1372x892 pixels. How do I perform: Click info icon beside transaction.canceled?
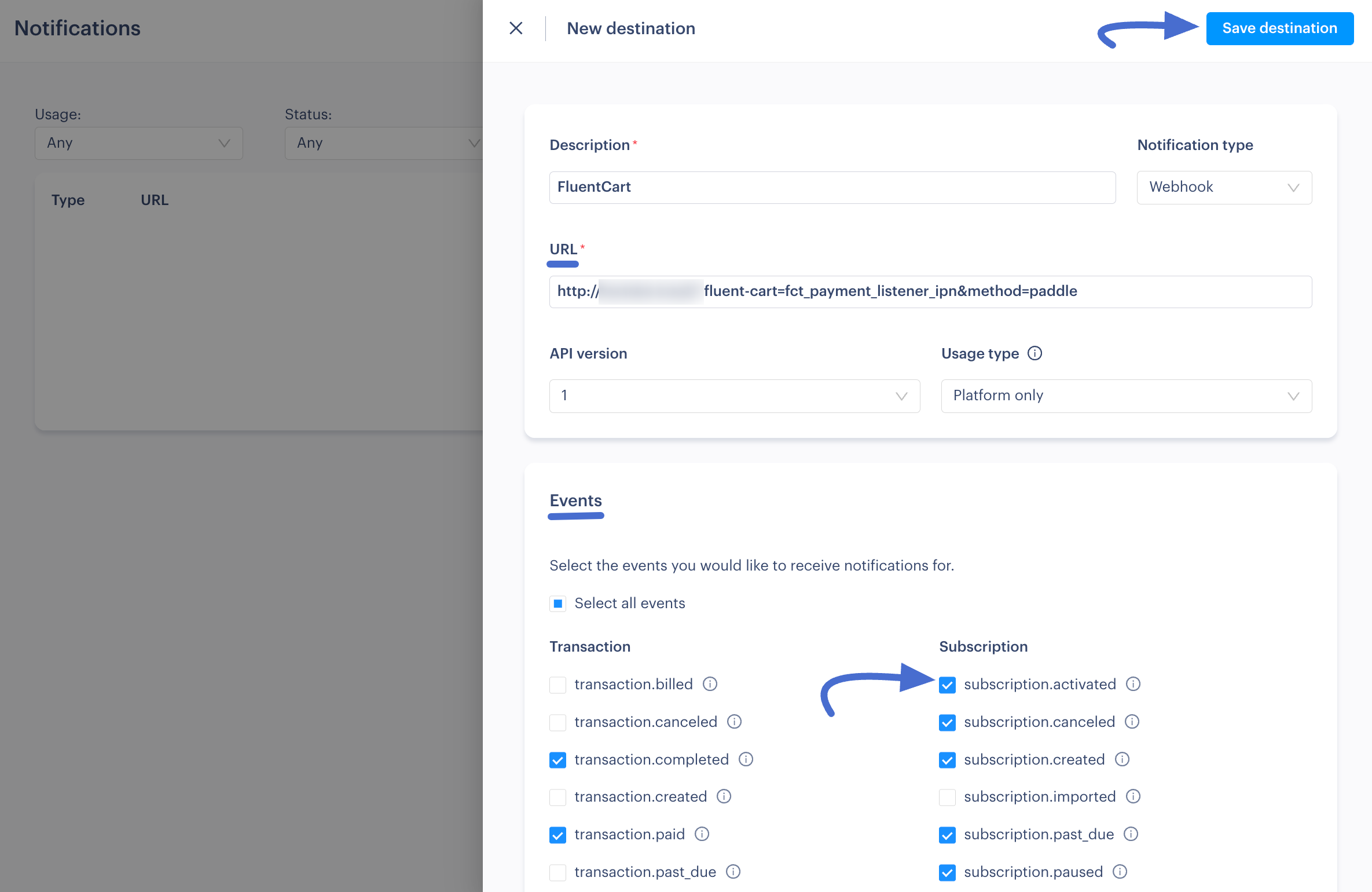click(x=734, y=722)
